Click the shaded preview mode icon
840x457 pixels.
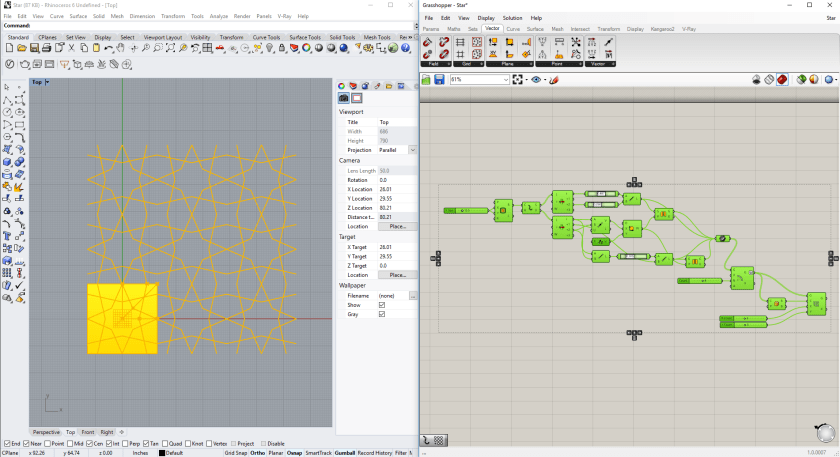point(784,79)
